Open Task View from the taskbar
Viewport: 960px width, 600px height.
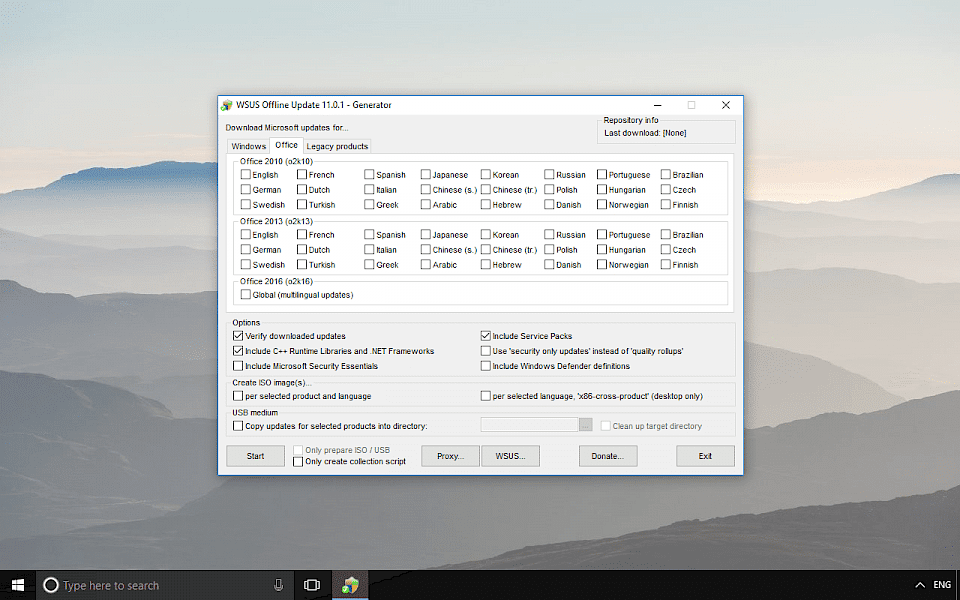pyautogui.click(x=313, y=584)
